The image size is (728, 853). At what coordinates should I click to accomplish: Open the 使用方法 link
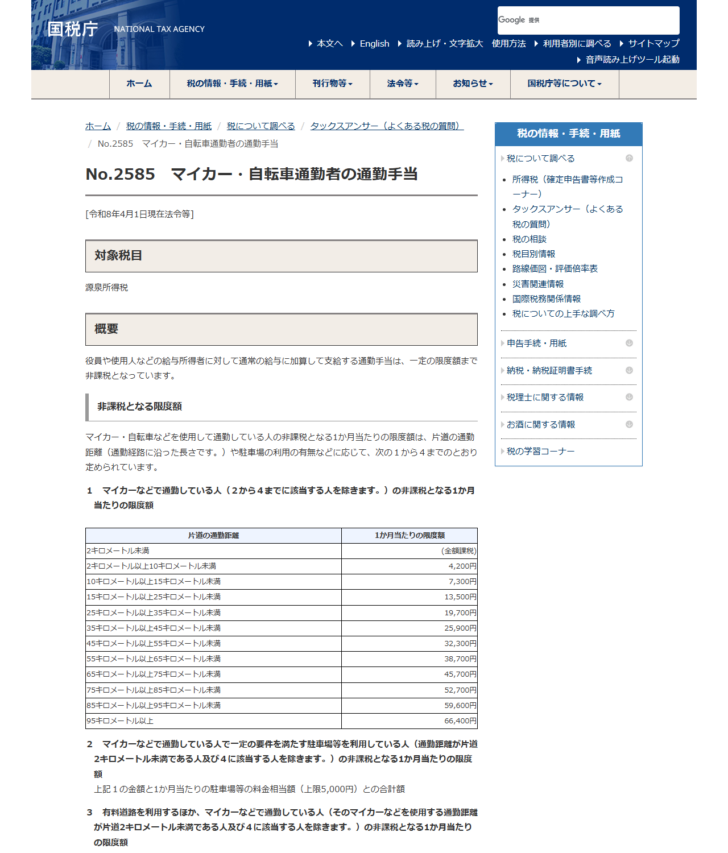(509, 44)
